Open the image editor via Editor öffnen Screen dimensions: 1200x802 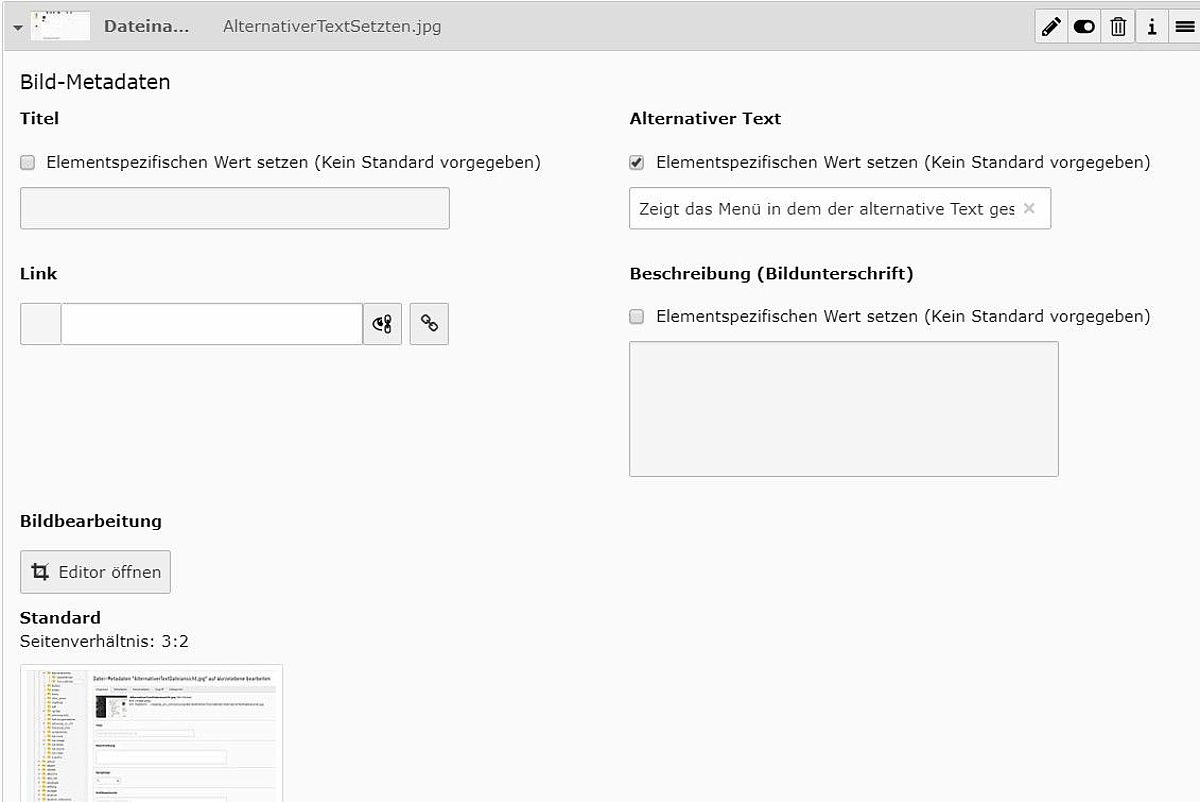96,572
